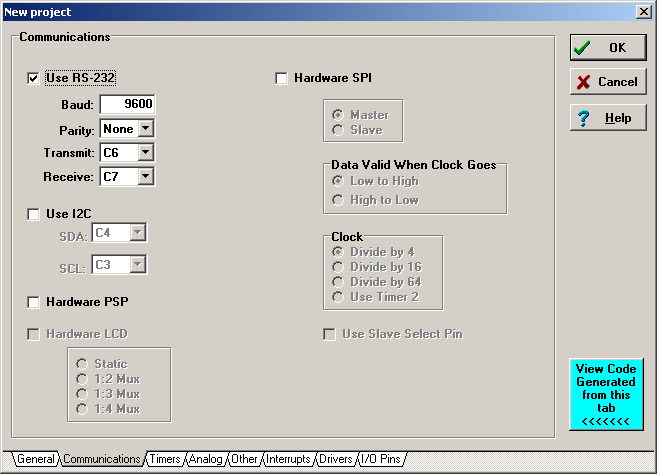Enable the Hardware PSP checkbox
Image resolution: width=657 pixels, height=474 pixels.
click(x=34, y=302)
